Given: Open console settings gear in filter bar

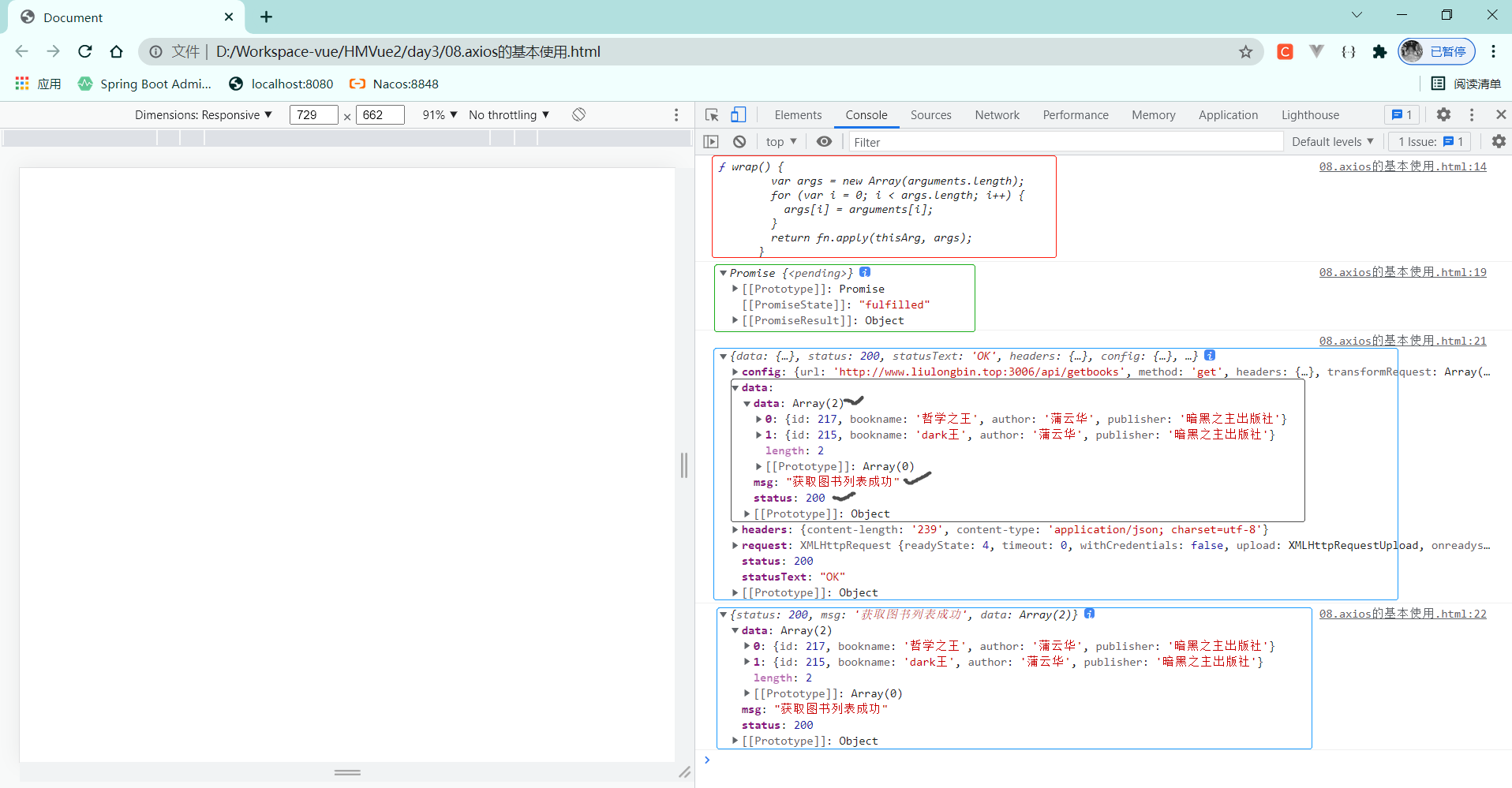Looking at the screenshot, I should tap(1499, 142).
